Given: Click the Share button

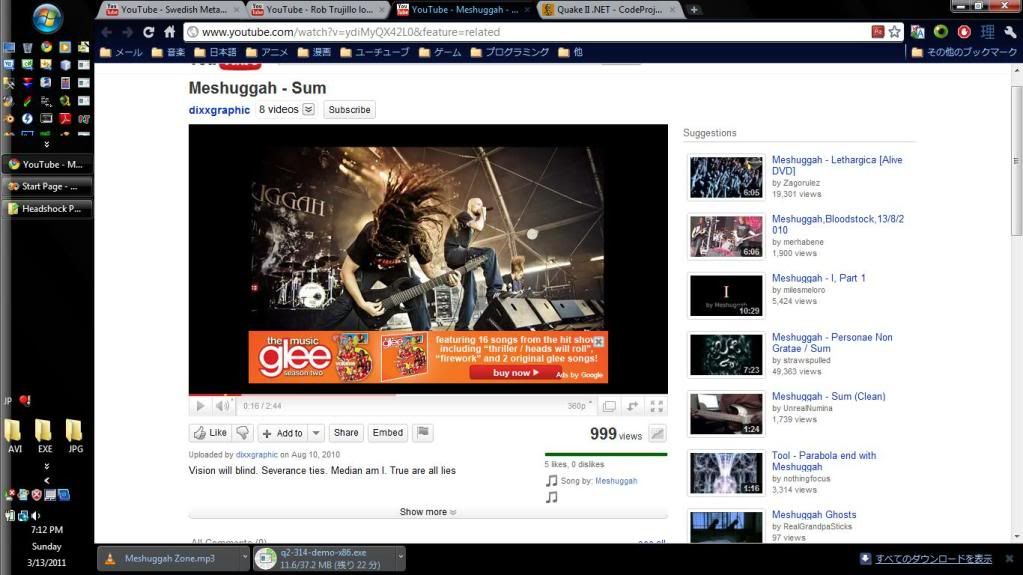Looking at the screenshot, I should (346, 433).
